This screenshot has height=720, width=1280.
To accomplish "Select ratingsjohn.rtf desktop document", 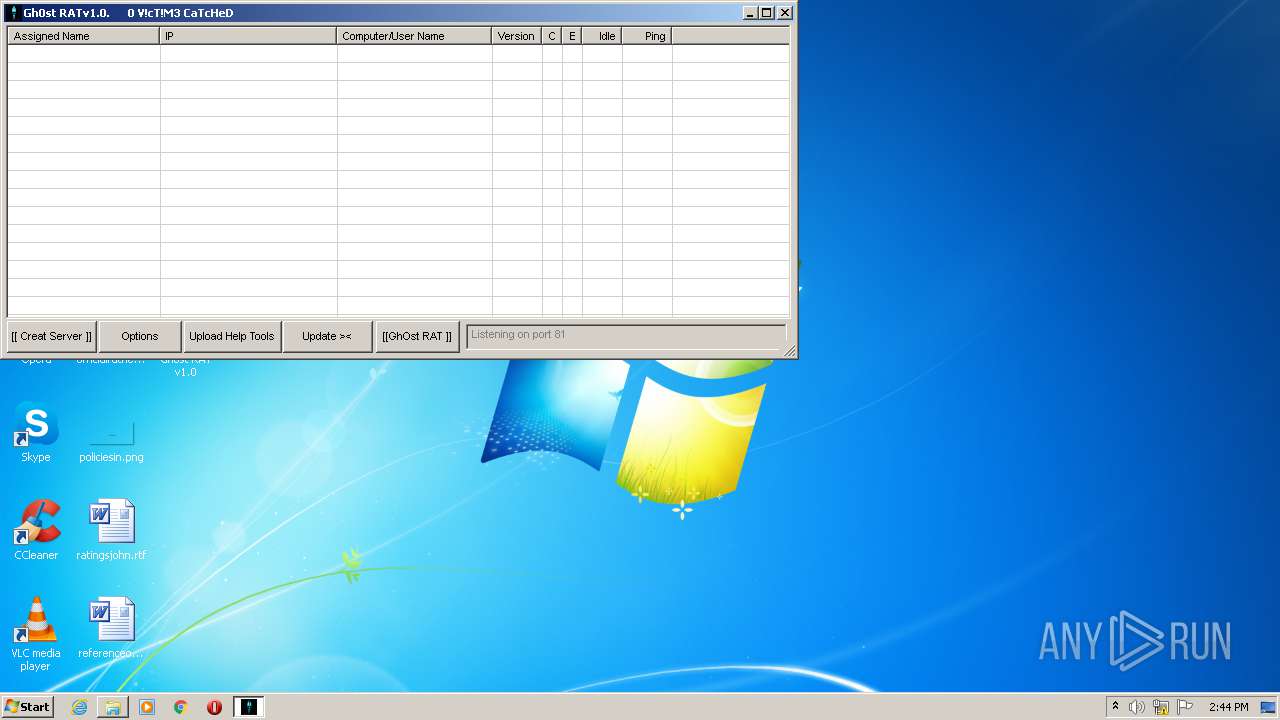I will click(x=111, y=530).
